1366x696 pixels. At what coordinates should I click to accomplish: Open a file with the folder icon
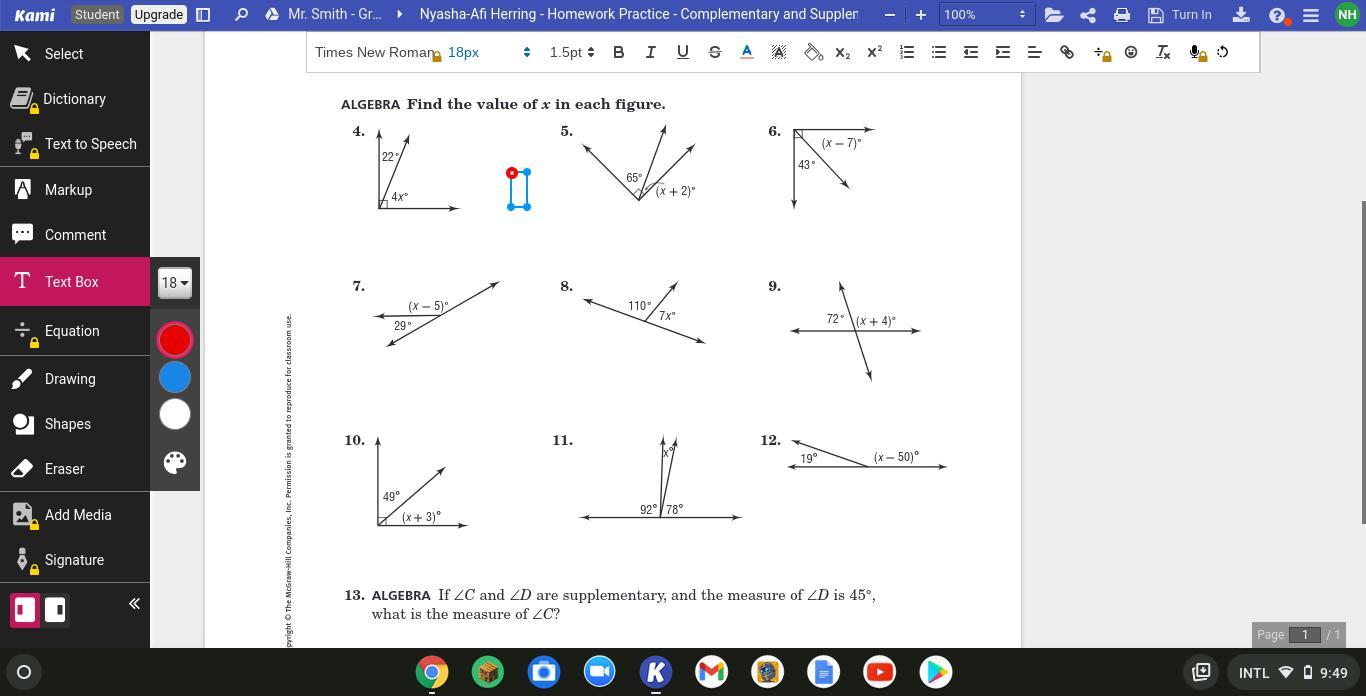point(1053,15)
